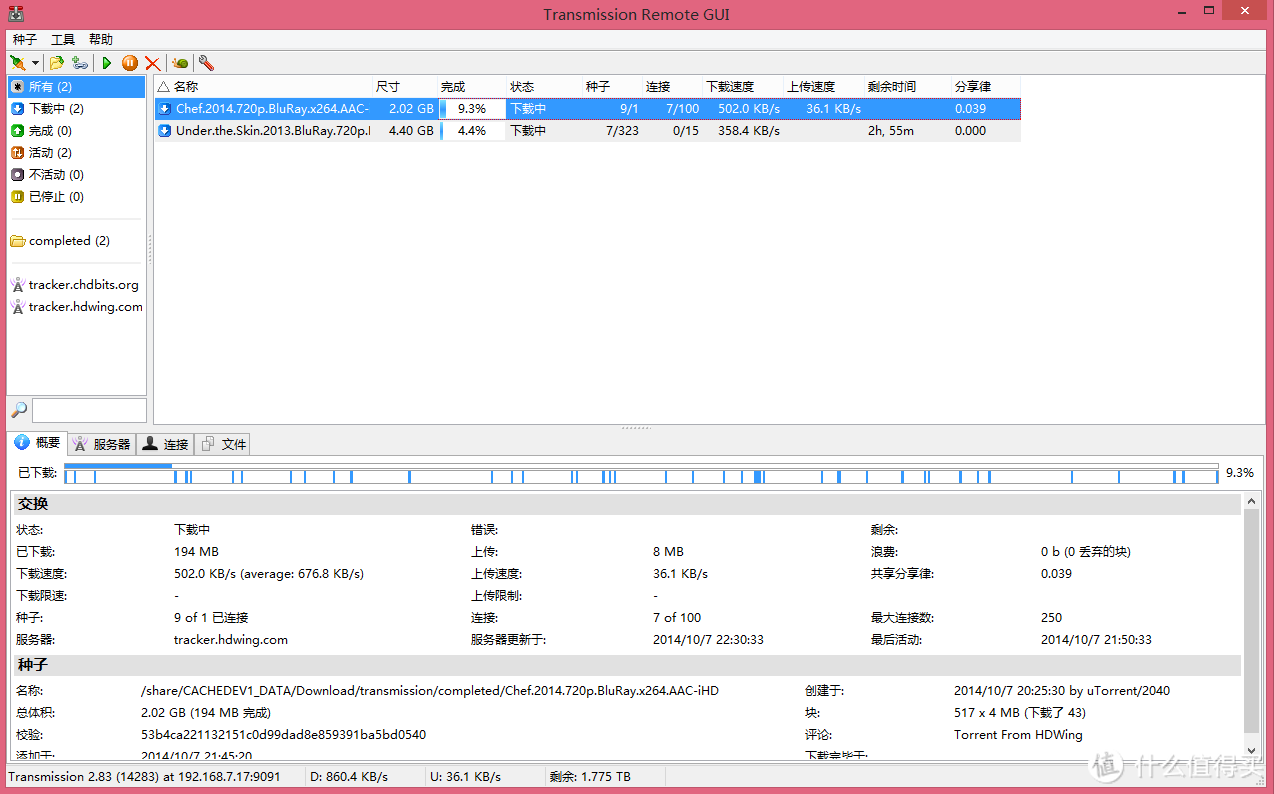This screenshot has width=1274, height=794.
Task: Open the 种子 menu
Action: pos(25,40)
